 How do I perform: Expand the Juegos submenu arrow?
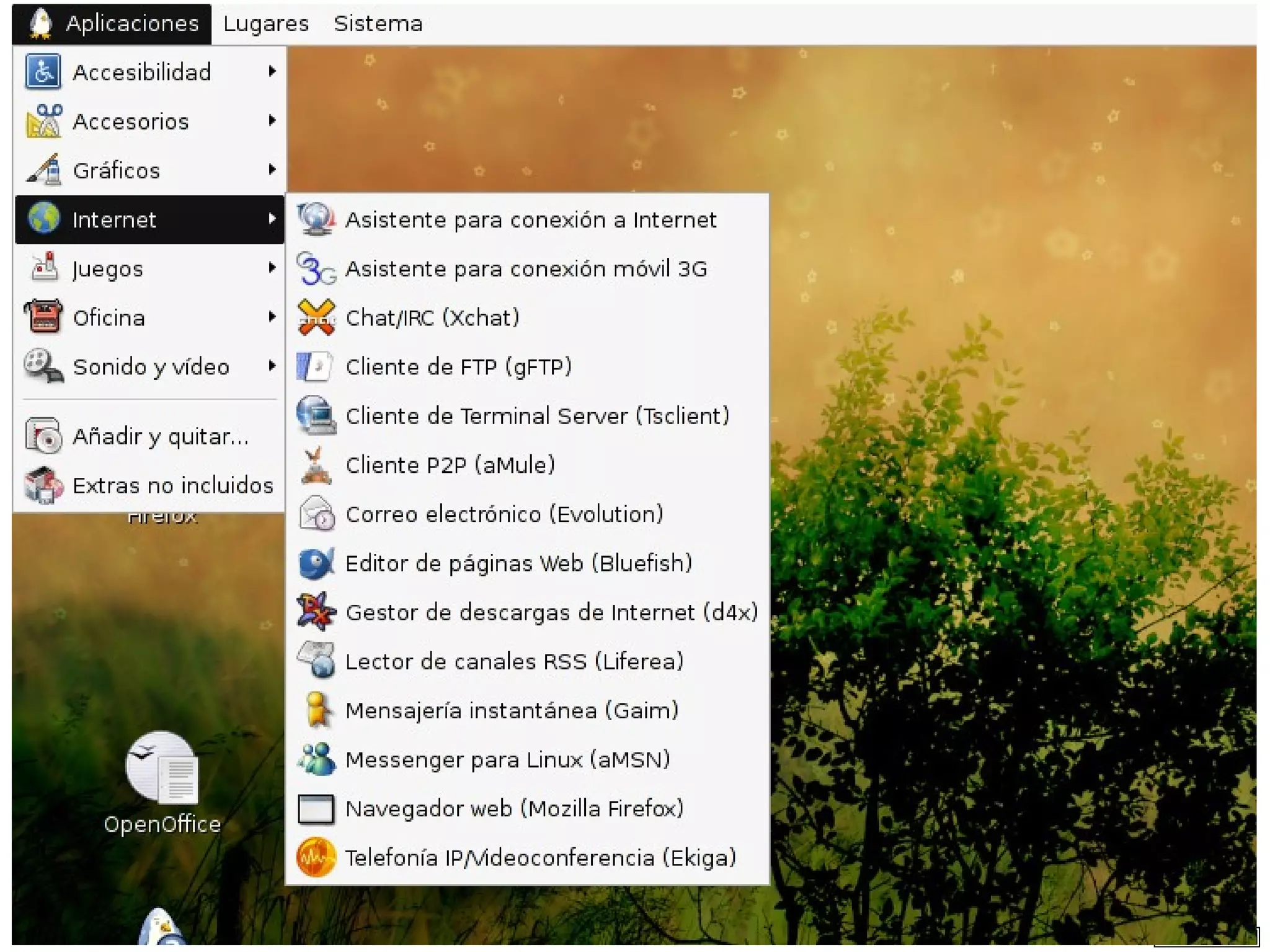pos(272,268)
